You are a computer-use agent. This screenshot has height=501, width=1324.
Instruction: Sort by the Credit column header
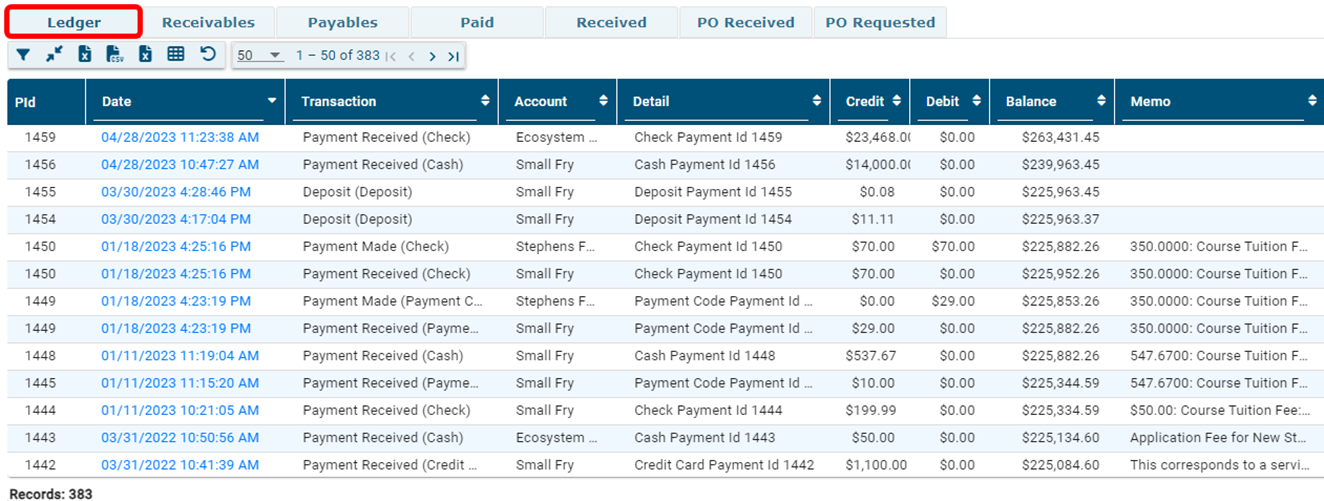click(x=864, y=101)
